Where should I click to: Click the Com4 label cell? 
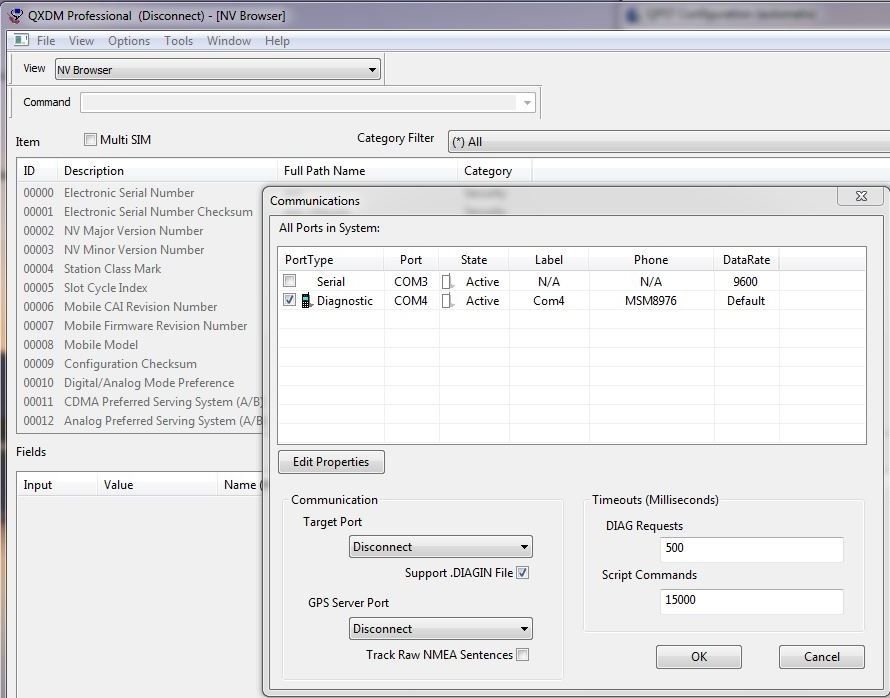548,301
